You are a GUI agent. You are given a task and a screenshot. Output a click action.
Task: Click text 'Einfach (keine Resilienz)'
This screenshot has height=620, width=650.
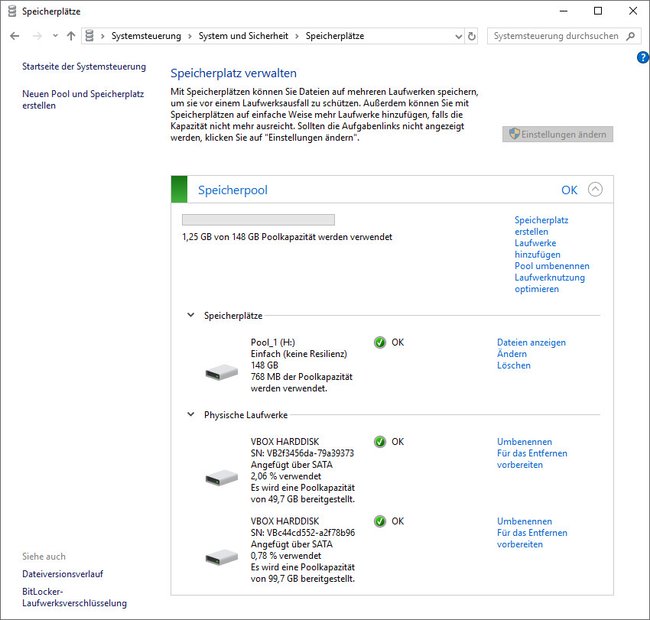pyautogui.click(x=299, y=354)
